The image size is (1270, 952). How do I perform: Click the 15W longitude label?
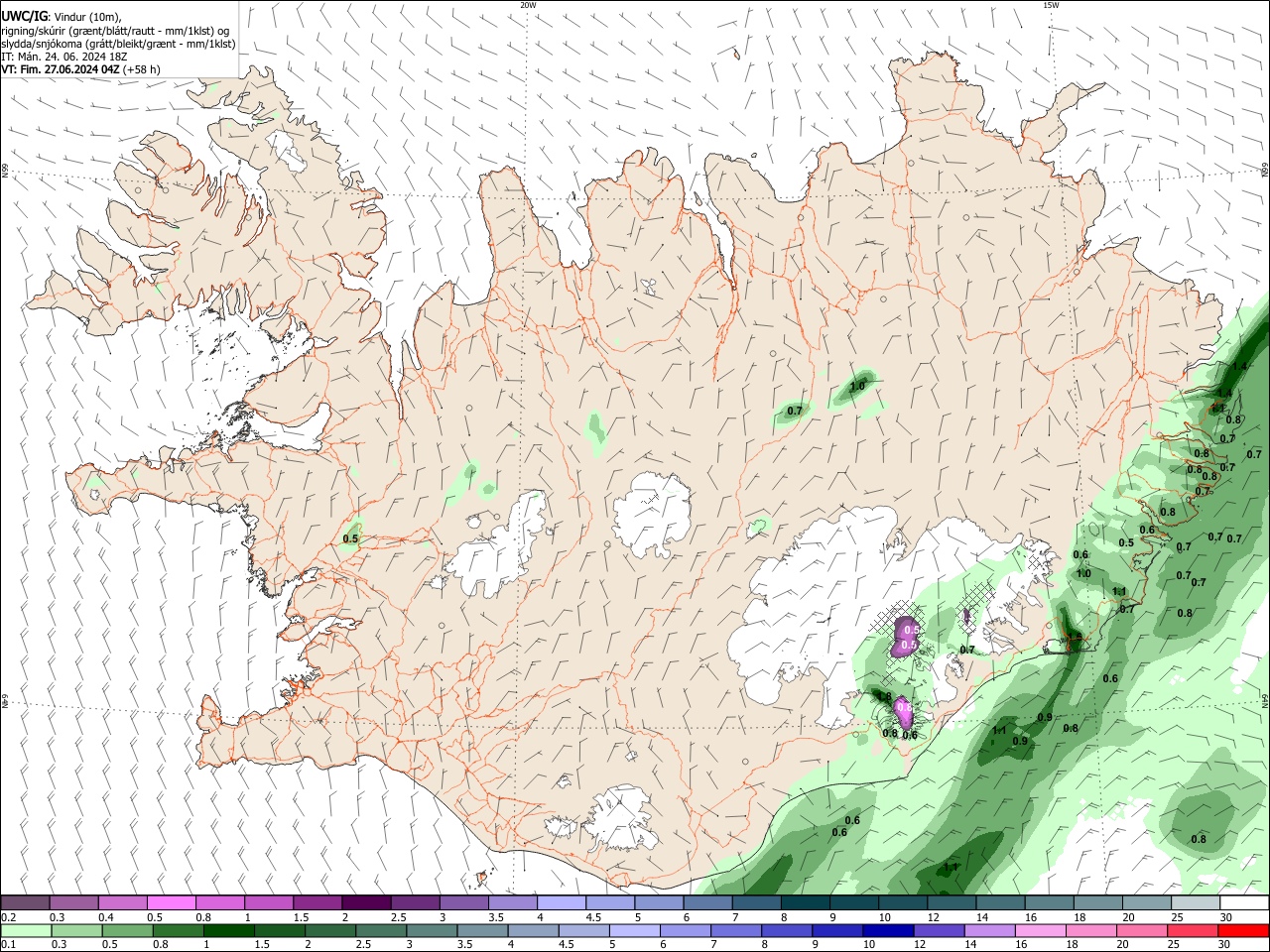(x=1051, y=5)
